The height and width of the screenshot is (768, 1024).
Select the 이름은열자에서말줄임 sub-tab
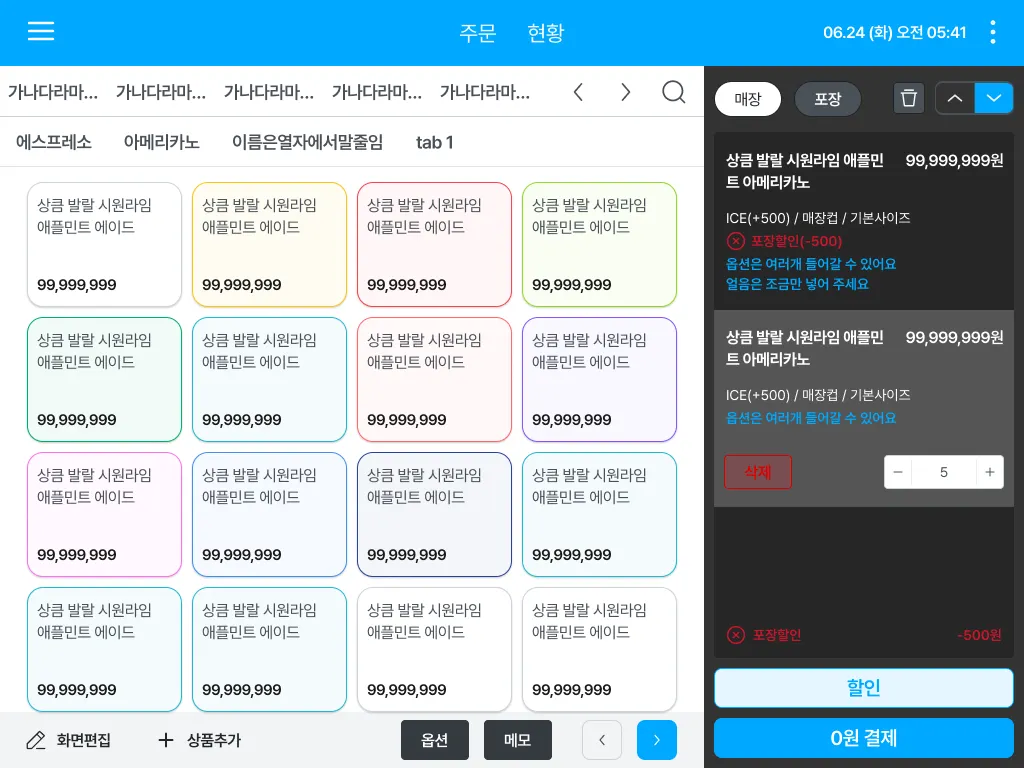point(308,142)
